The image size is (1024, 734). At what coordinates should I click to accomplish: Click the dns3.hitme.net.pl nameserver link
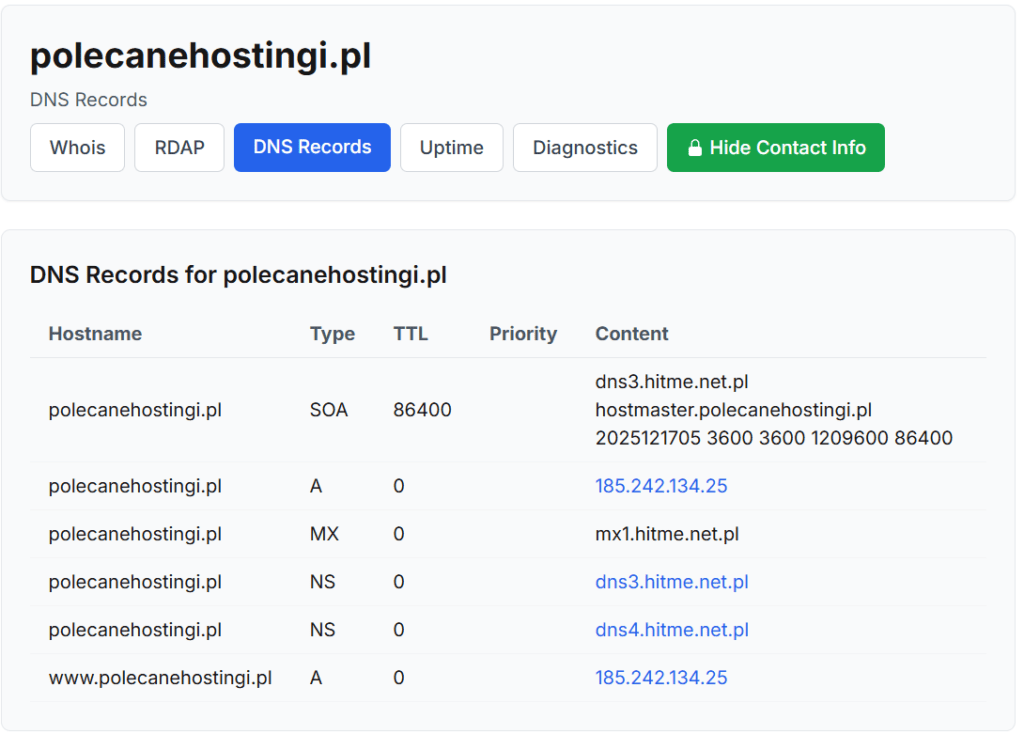click(671, 581)
